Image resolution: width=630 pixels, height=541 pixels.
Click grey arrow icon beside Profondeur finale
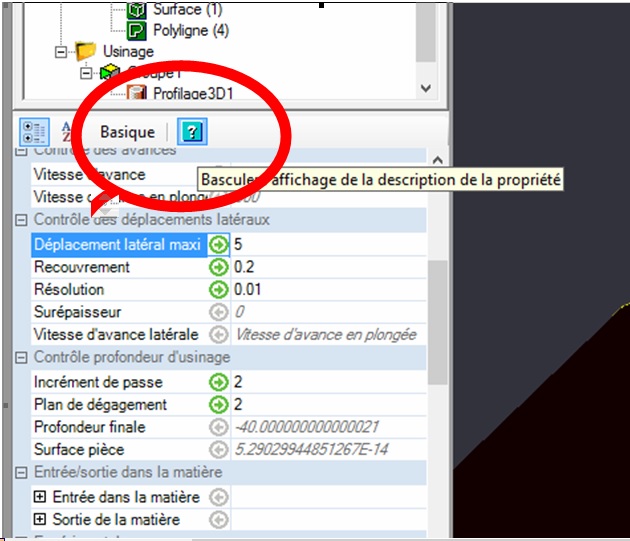coord(219,427)
